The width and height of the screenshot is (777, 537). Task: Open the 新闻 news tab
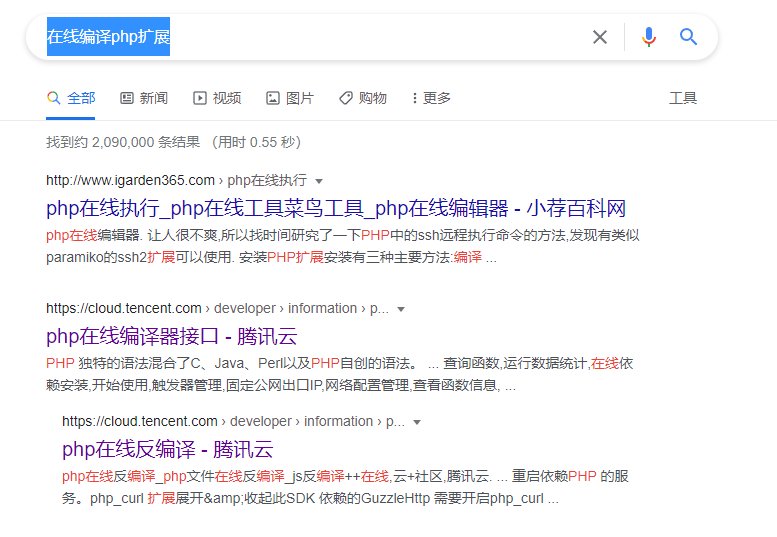coord(144,98)
